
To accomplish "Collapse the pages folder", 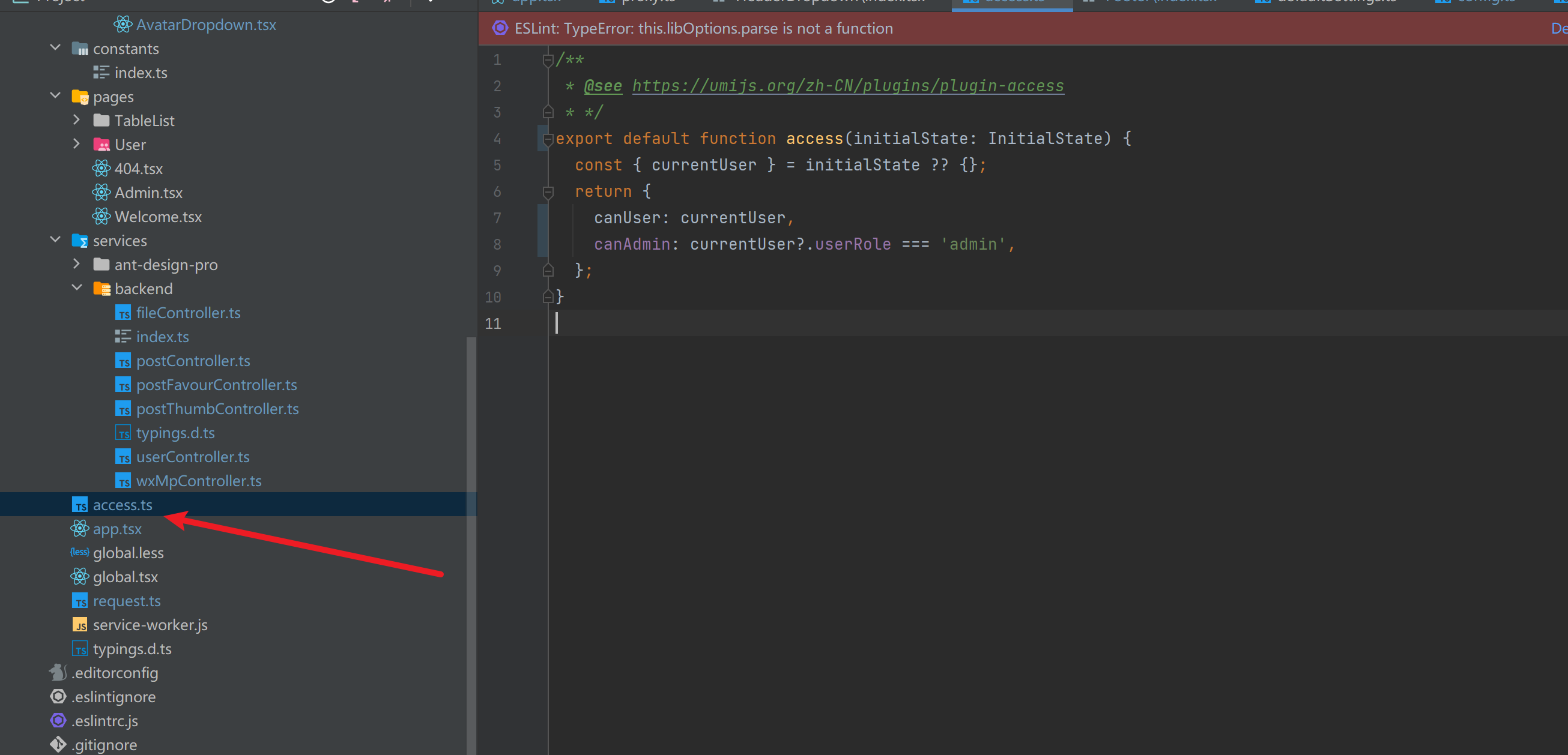I will coord(55,95).
